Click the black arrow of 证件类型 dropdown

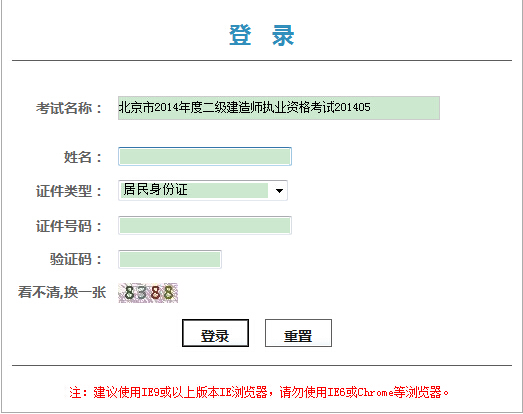pyautogui.click(x=279, y=191)
